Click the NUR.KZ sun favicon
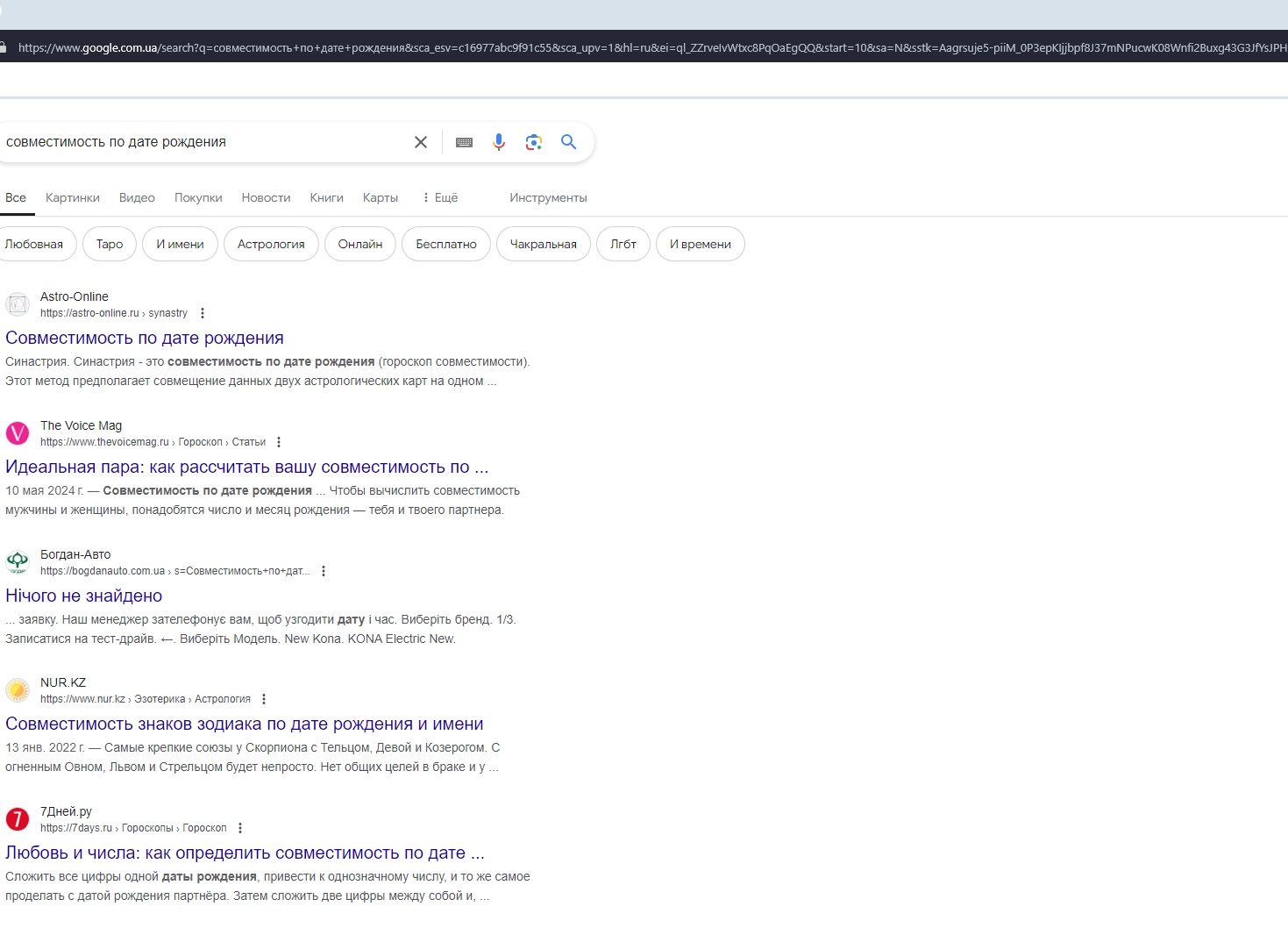Viewport: 1288px width, 935px height. click(x=18, y=690)
